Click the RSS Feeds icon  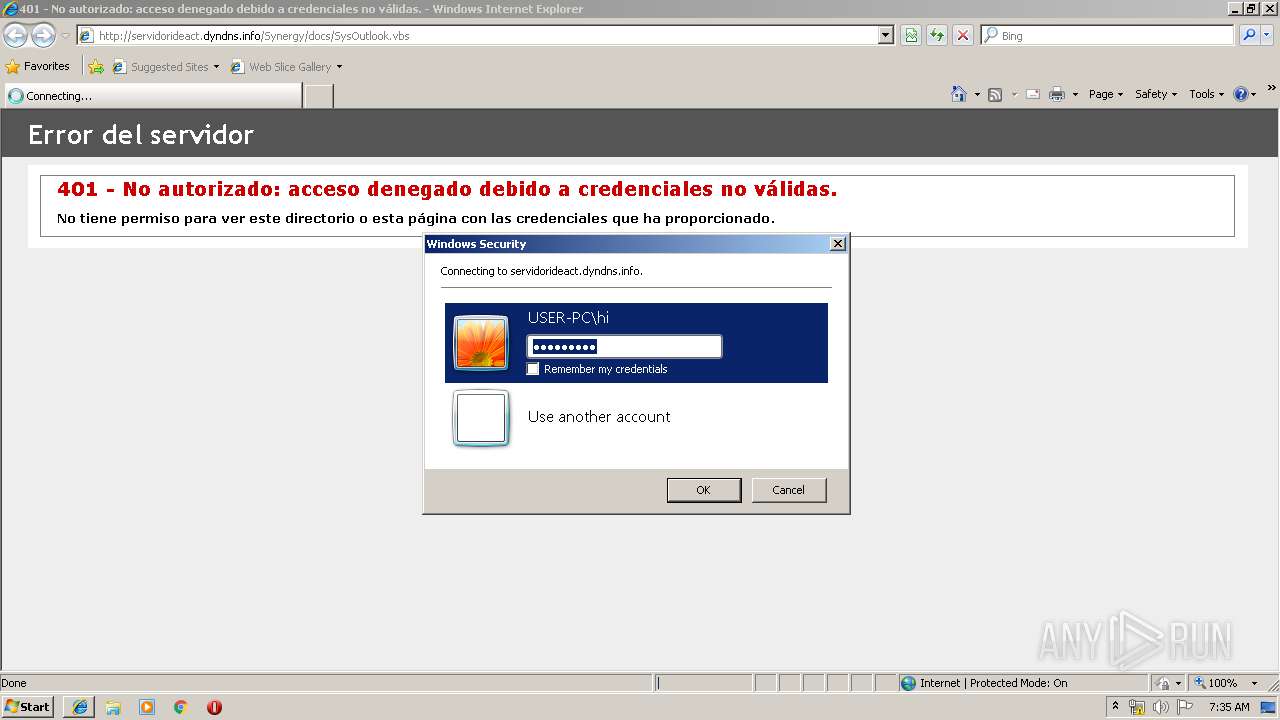tap(995, 94)
